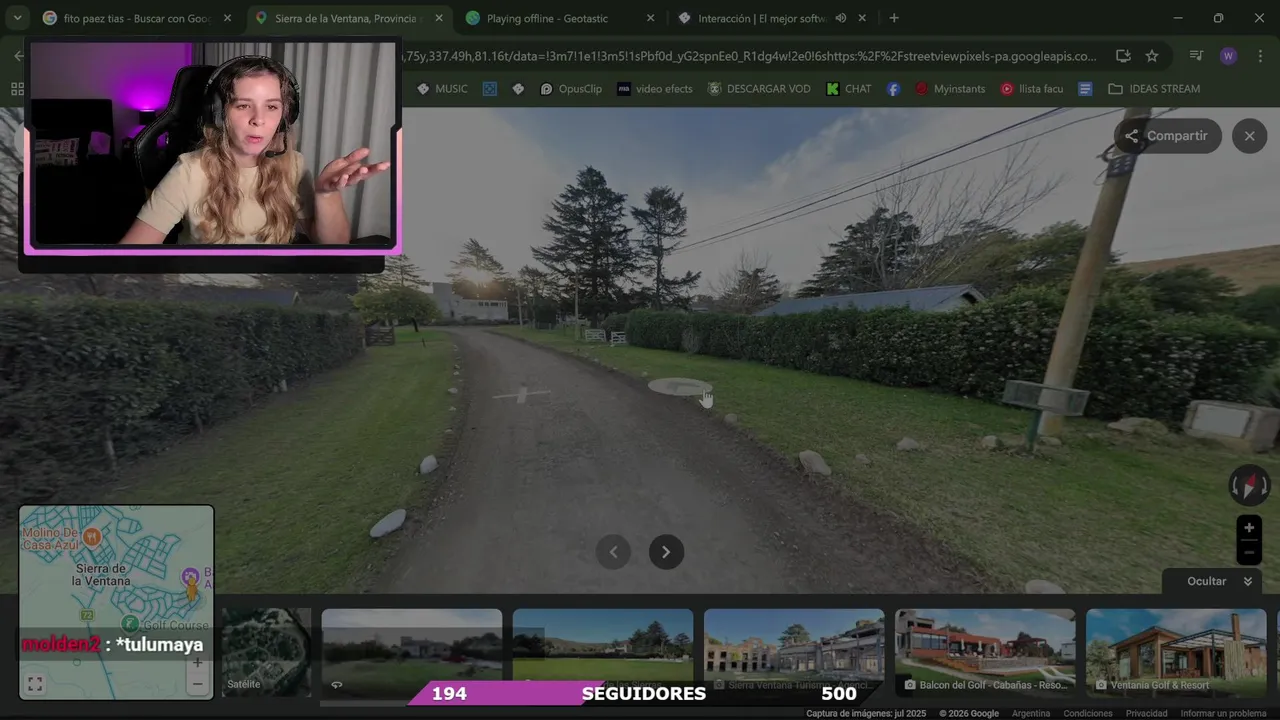Open the DESCARGAR VOD bookmark
This screenshot has height=720, width=1280.
tap(759, 89)
